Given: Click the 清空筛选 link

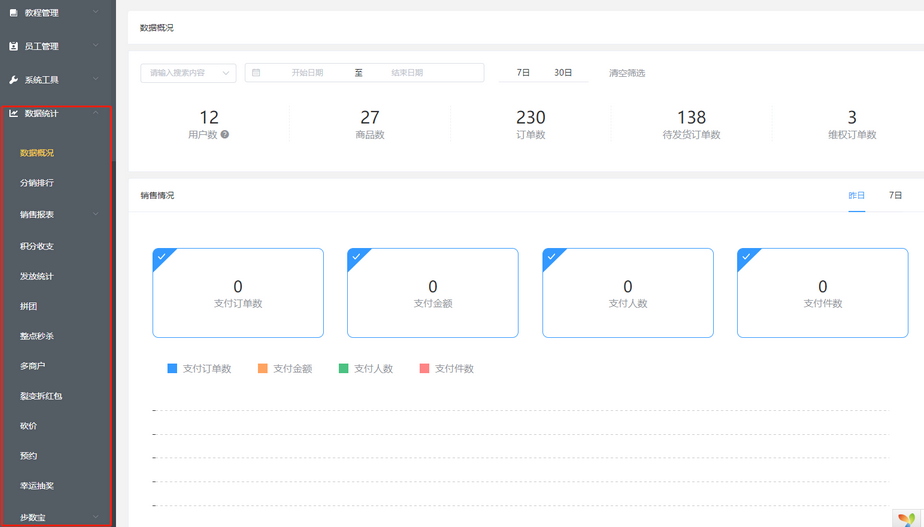Looking at the screenshot, I should coord(627,73).
